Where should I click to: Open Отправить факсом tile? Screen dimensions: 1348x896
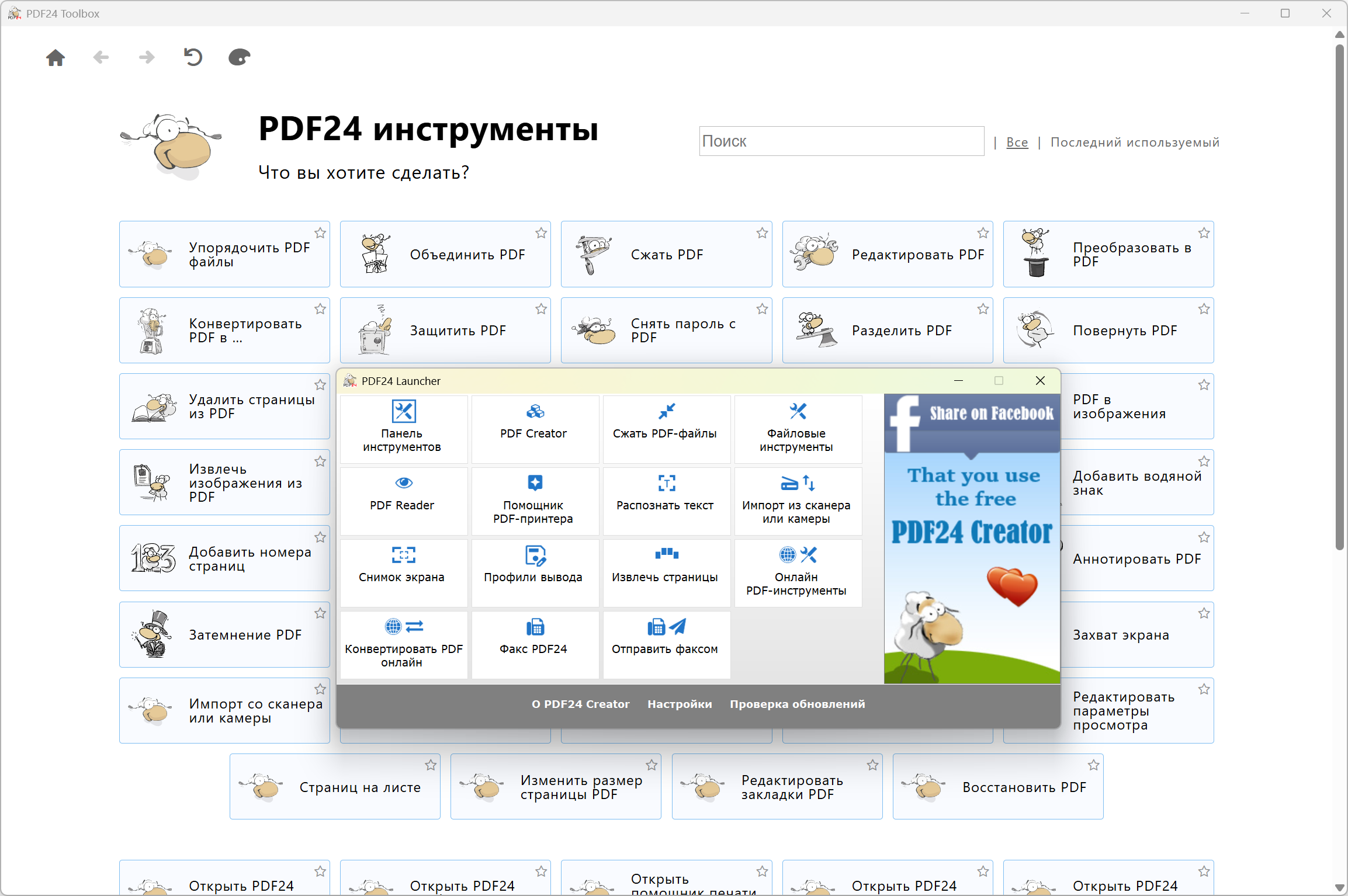[x=666, y=644]
